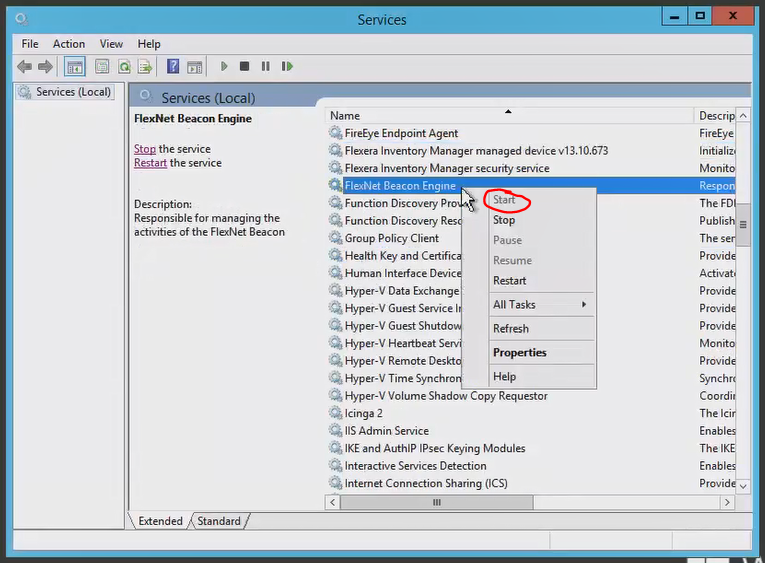Click gear icon beside IKE and AuthIP IPsec Keying Modules

click(335, 448)
